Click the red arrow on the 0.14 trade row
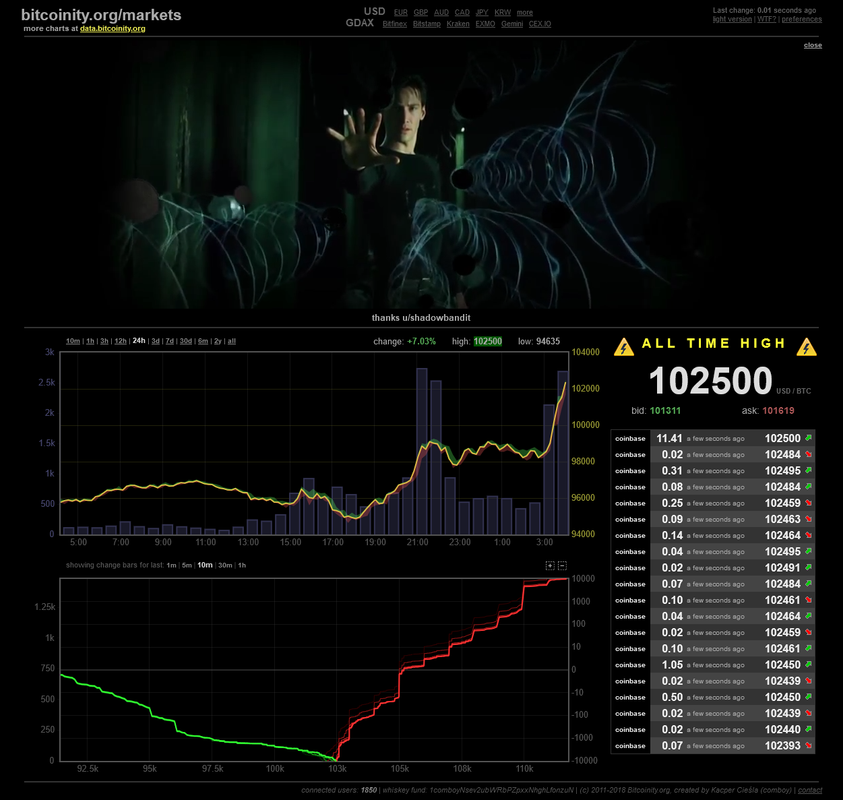The height and width of the screenshot is (800, 843). [x=808, y=535]
